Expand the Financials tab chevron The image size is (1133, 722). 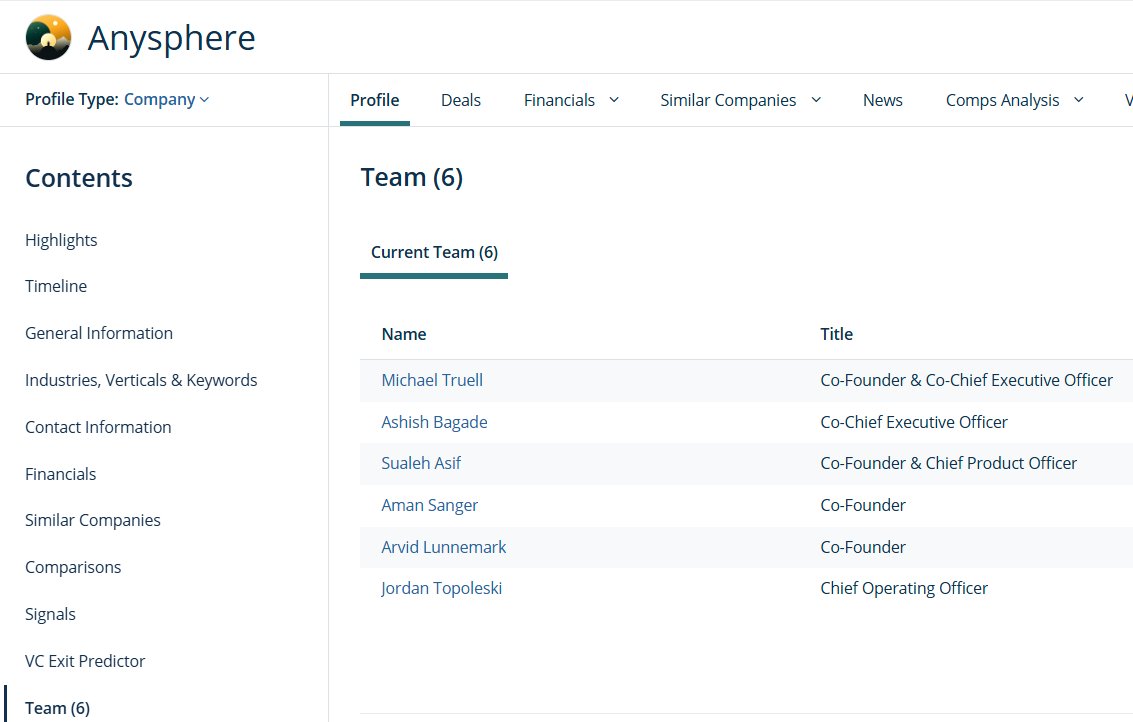tap(614, 100)
